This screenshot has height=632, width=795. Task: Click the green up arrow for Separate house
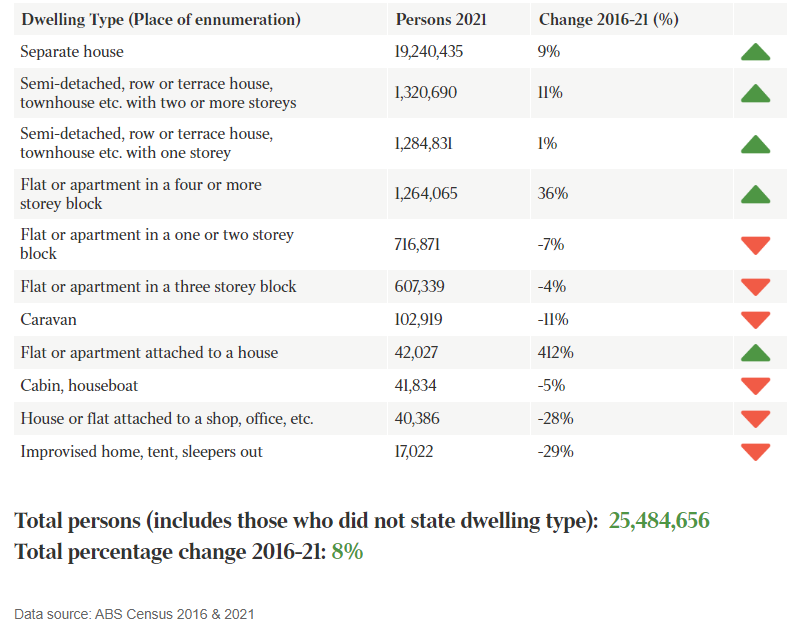755,52
